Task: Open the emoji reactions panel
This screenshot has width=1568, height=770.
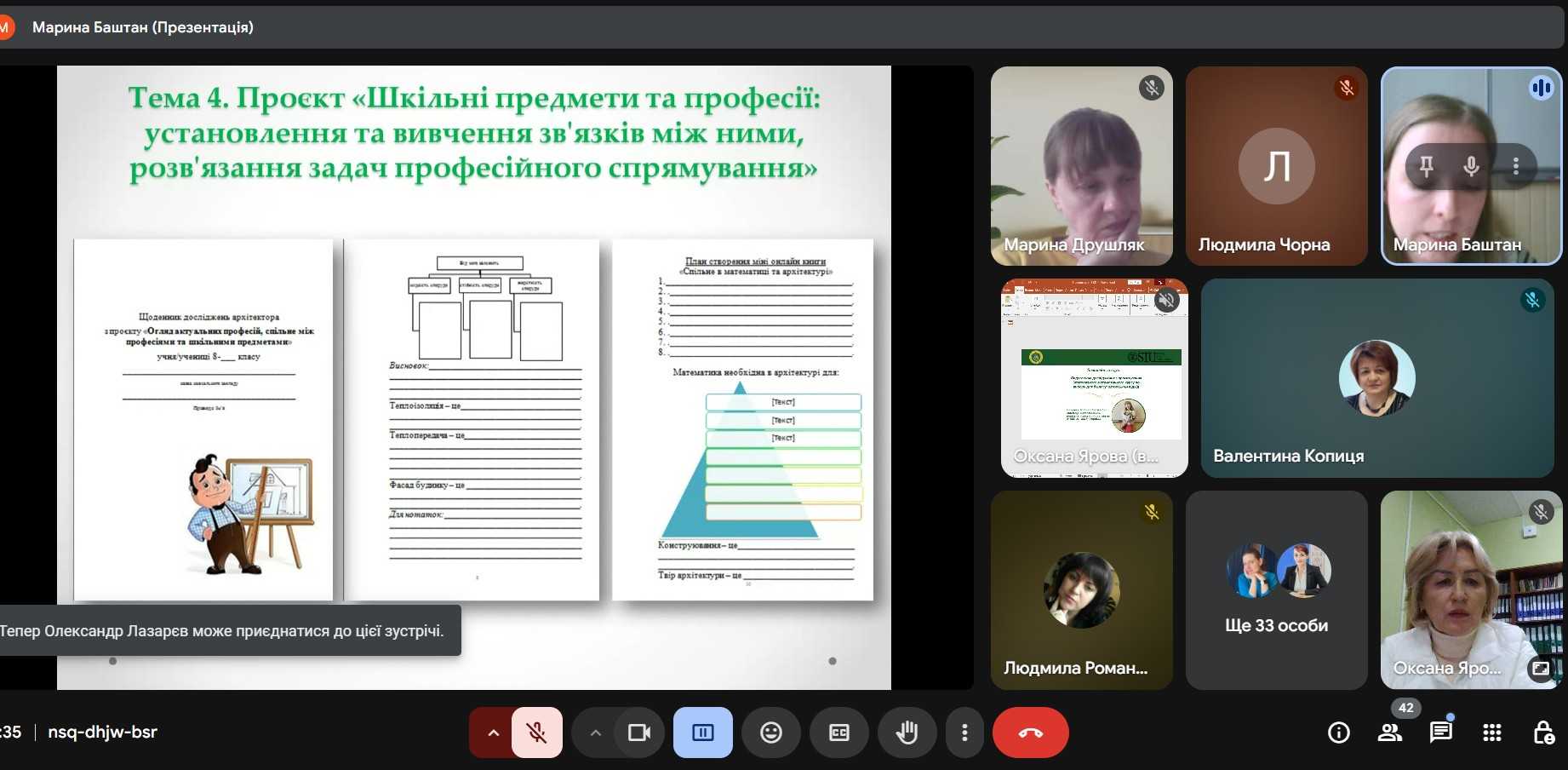Action: pyautogui.click(x=770, y=733)
